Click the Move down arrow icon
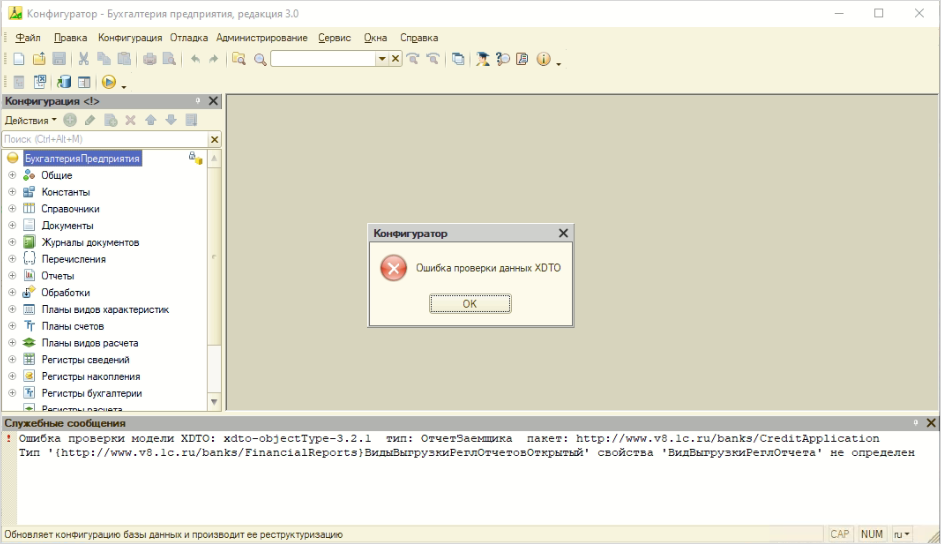Viewport: 941px width, 544px height. [171, 120]
